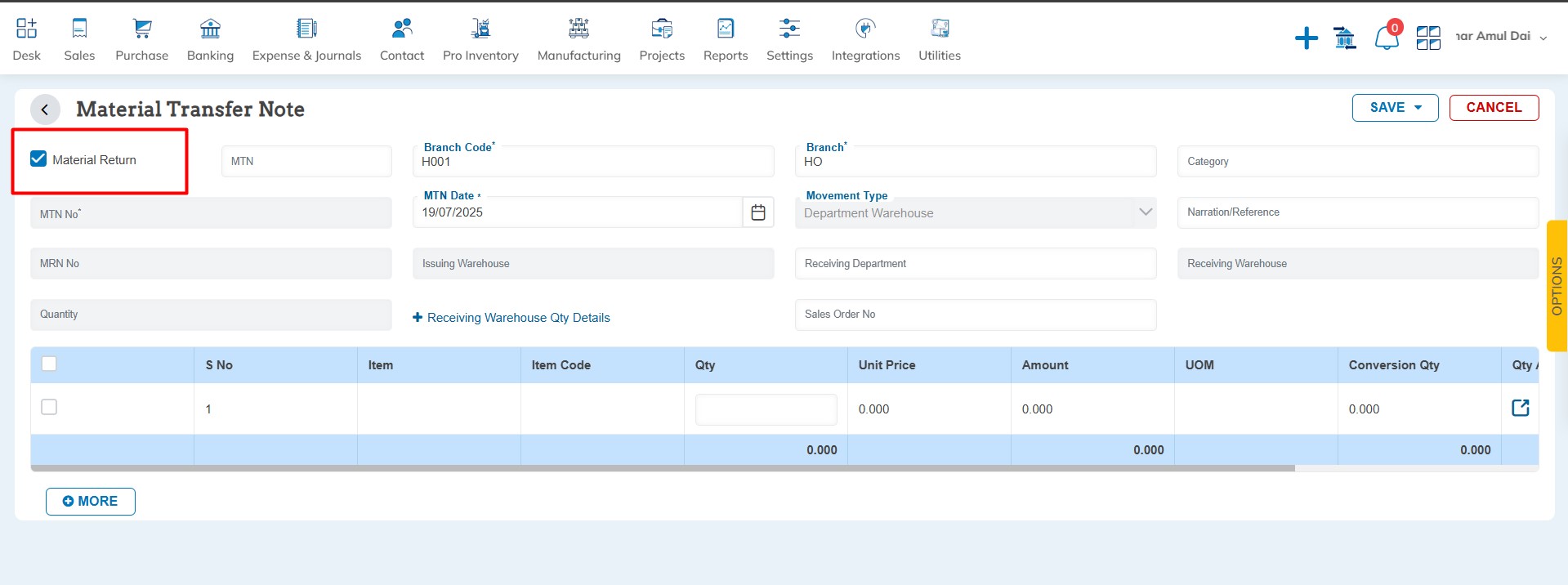Uncheck the Material Return checkbox
The width and height of the screenshot is (1568, 585).
tap(38, 159)
